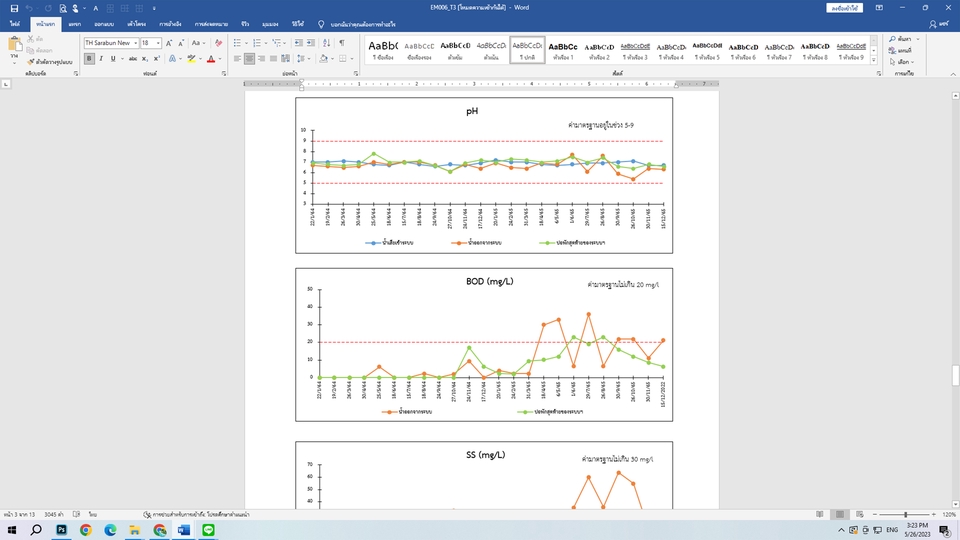Screen dimensions: 960x540
Task: Apply the Heading 1 style
Action: coord(563,50)
